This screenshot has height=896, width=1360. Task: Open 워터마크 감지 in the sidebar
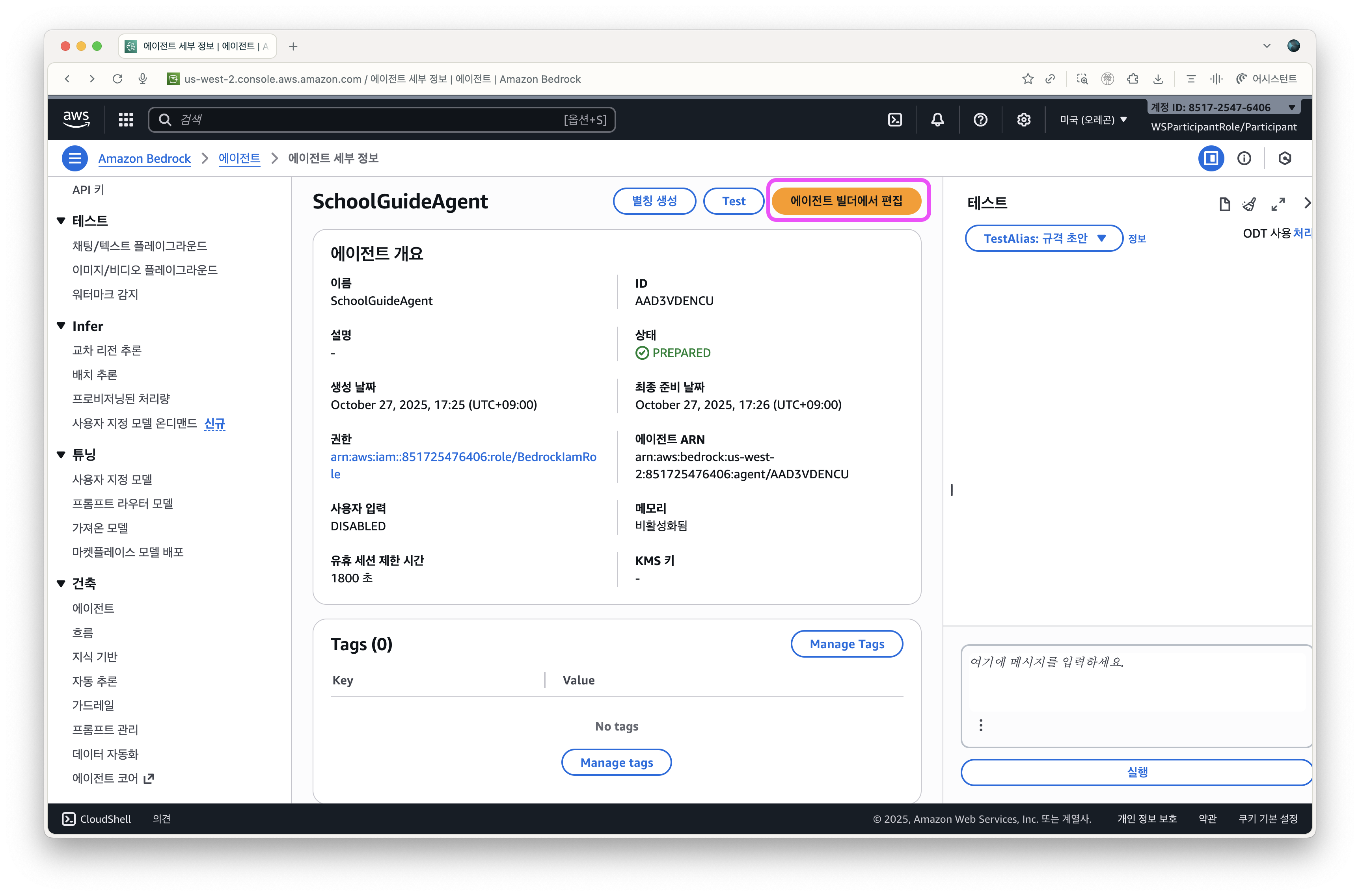105,294
